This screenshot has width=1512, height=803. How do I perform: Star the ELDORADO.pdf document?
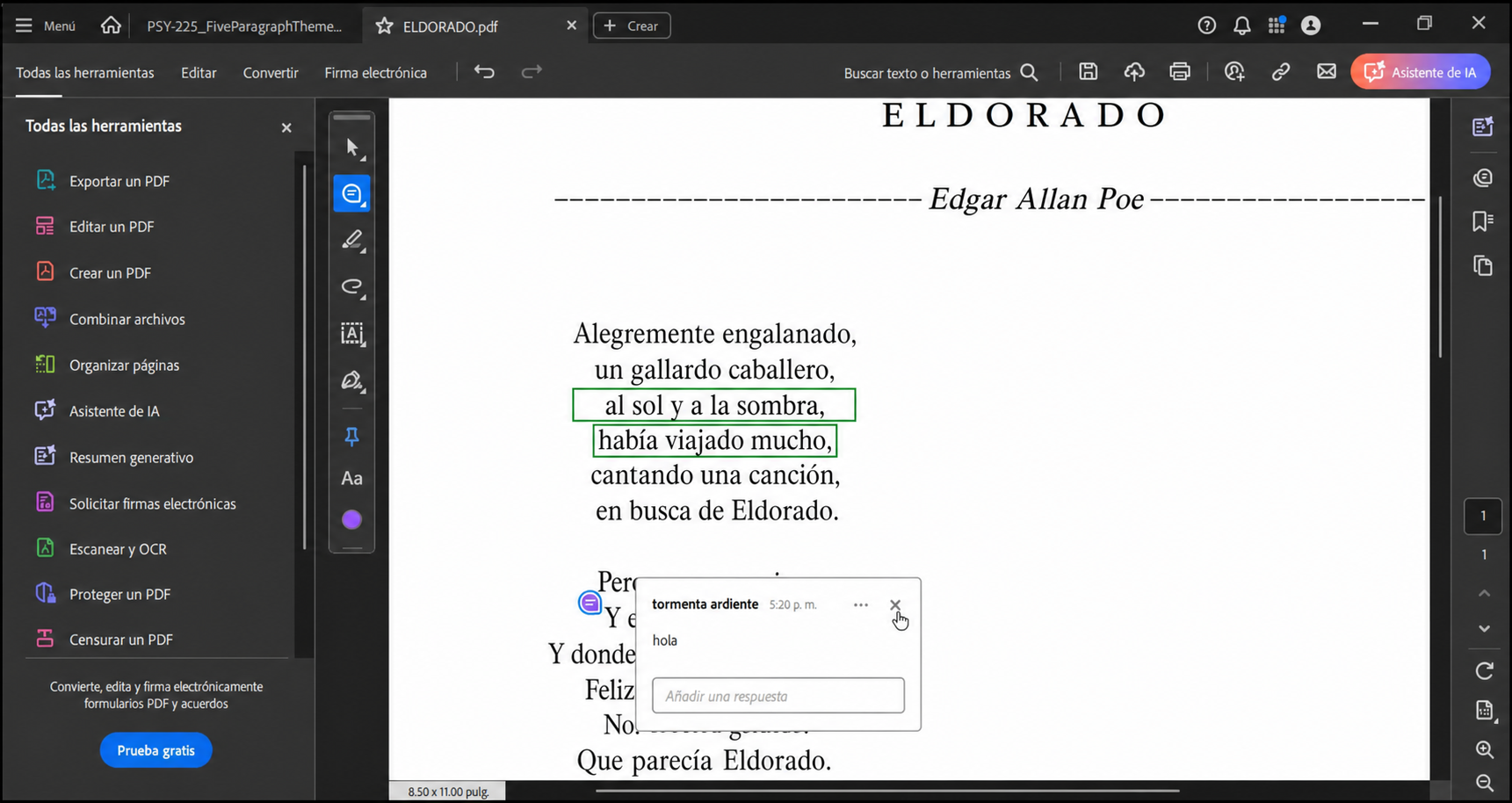pyautogui.click(x=384, y=26)
